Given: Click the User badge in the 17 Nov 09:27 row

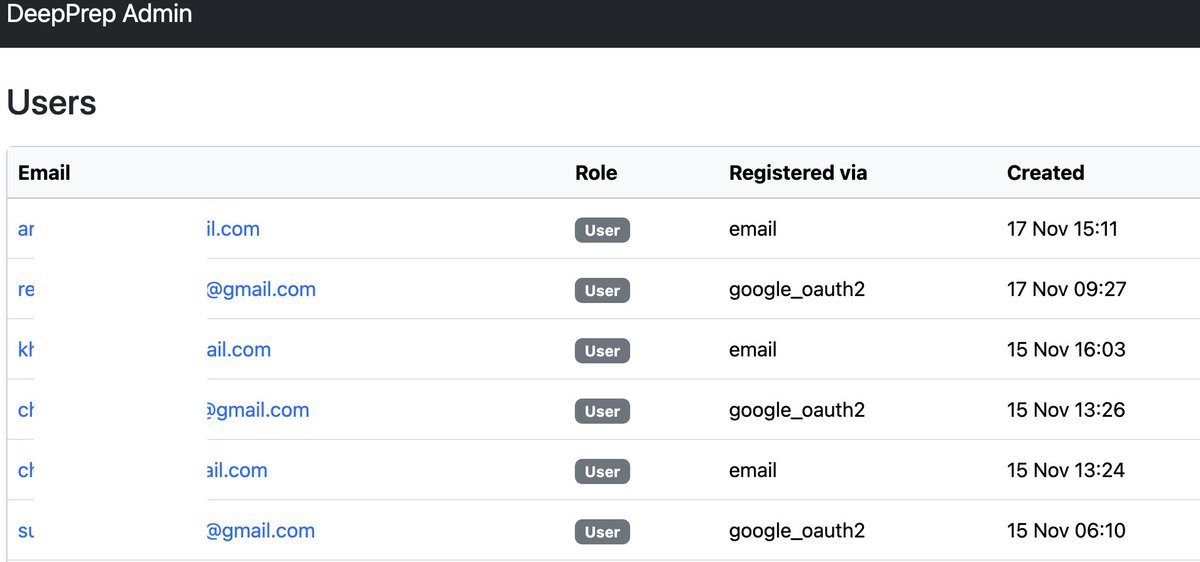Looking at the screenshot, I should click(602, 291).
